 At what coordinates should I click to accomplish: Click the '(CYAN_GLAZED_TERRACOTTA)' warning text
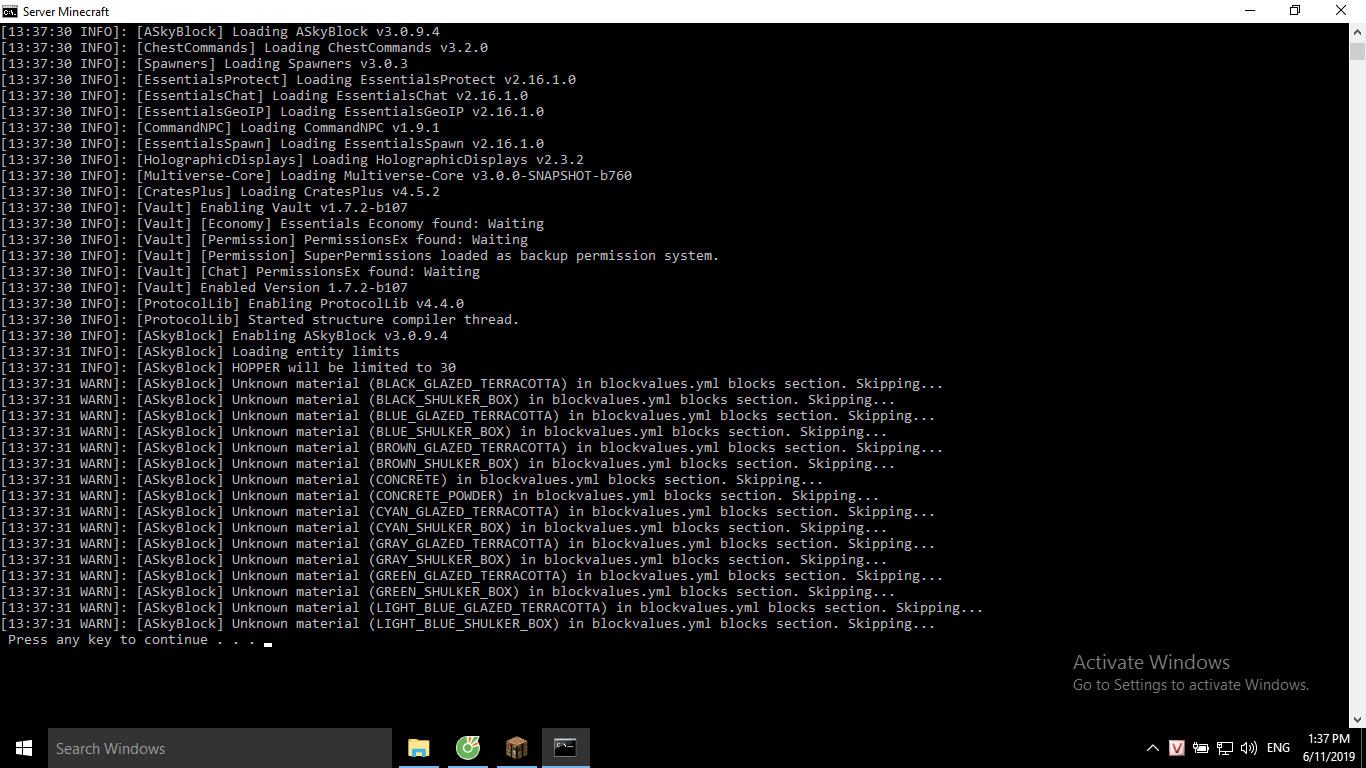point(464,512)
